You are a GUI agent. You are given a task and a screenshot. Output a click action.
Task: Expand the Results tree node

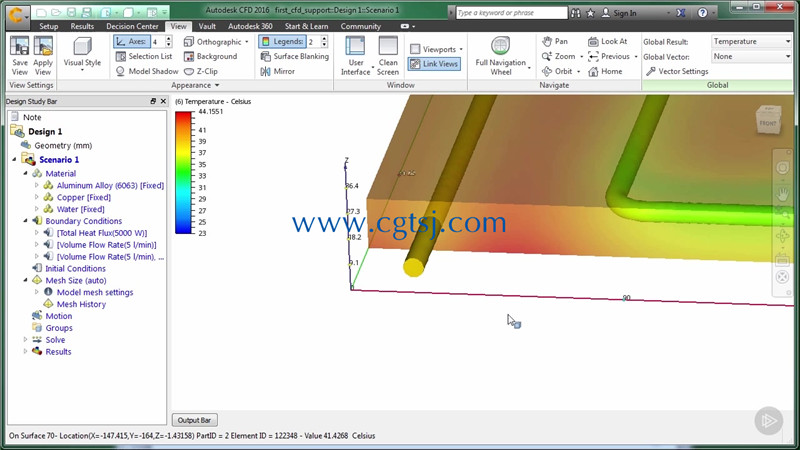tap(26, 352)
